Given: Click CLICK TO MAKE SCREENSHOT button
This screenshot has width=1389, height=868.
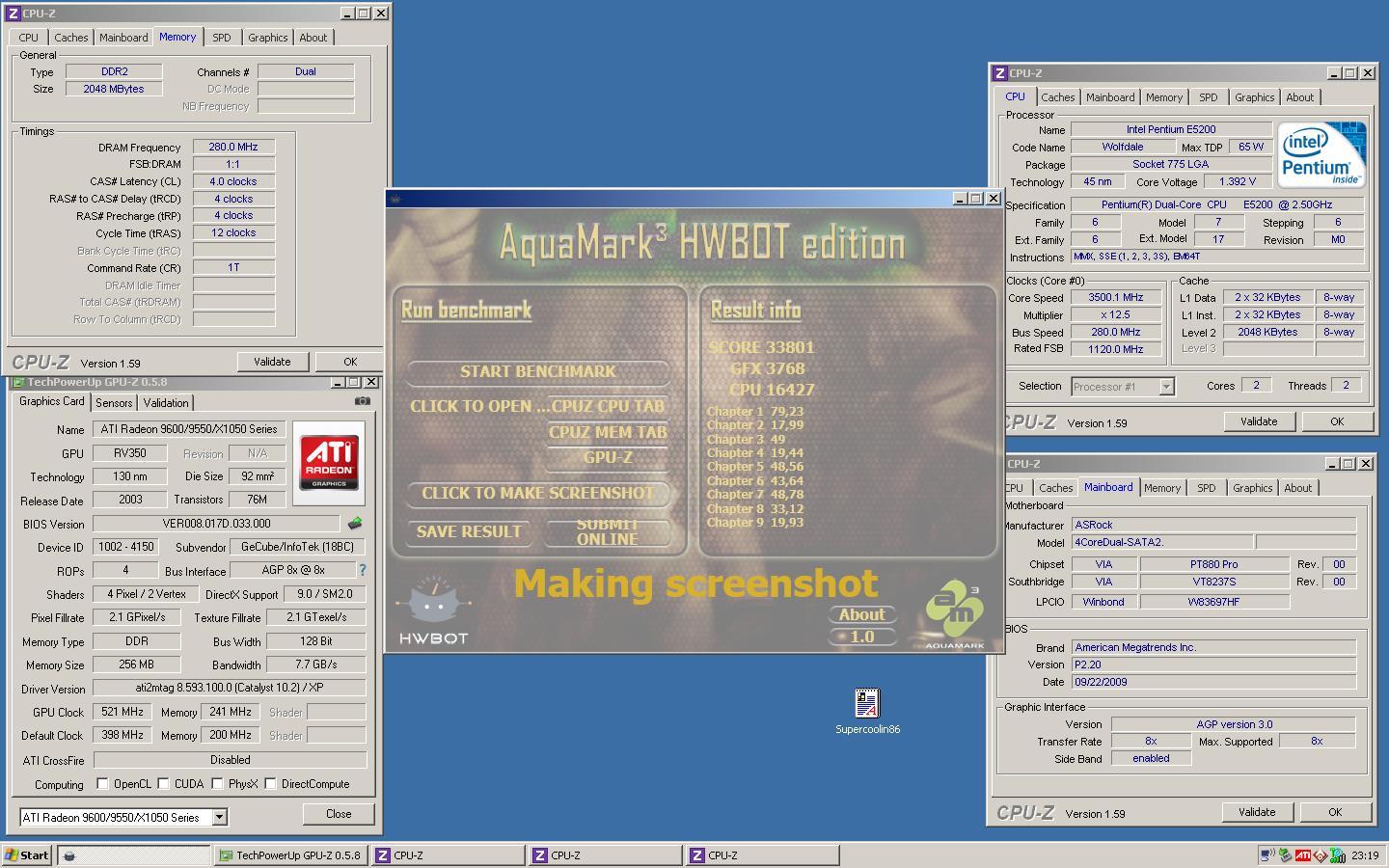Looking at the screenshot, I should click(x=537, y=493).
